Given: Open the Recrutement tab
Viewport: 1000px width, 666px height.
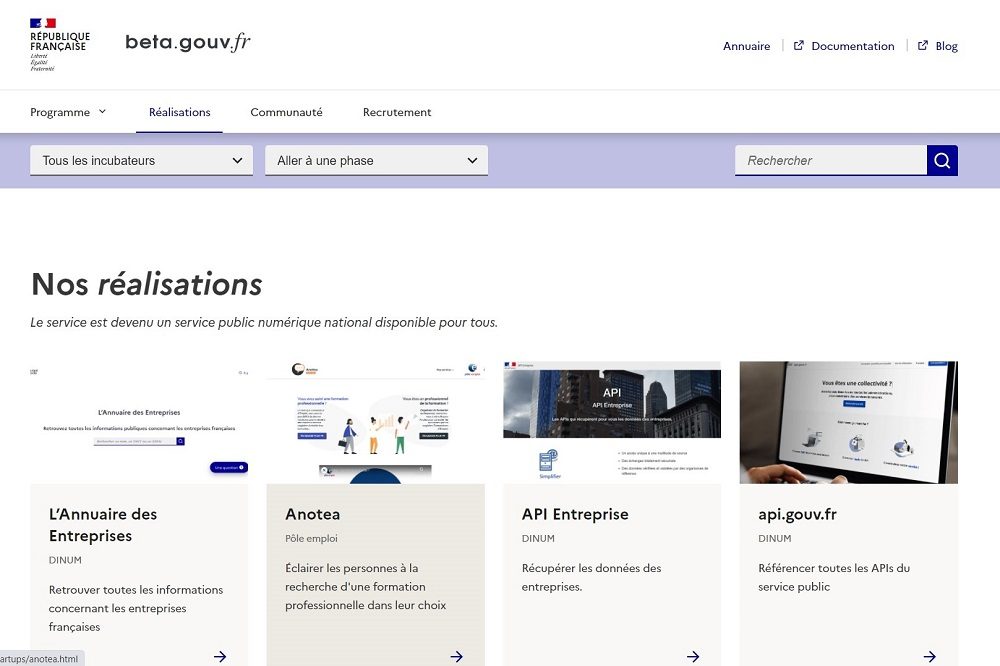Looking at the screenshot, I should pyautogui.click(x=397, y=112).
